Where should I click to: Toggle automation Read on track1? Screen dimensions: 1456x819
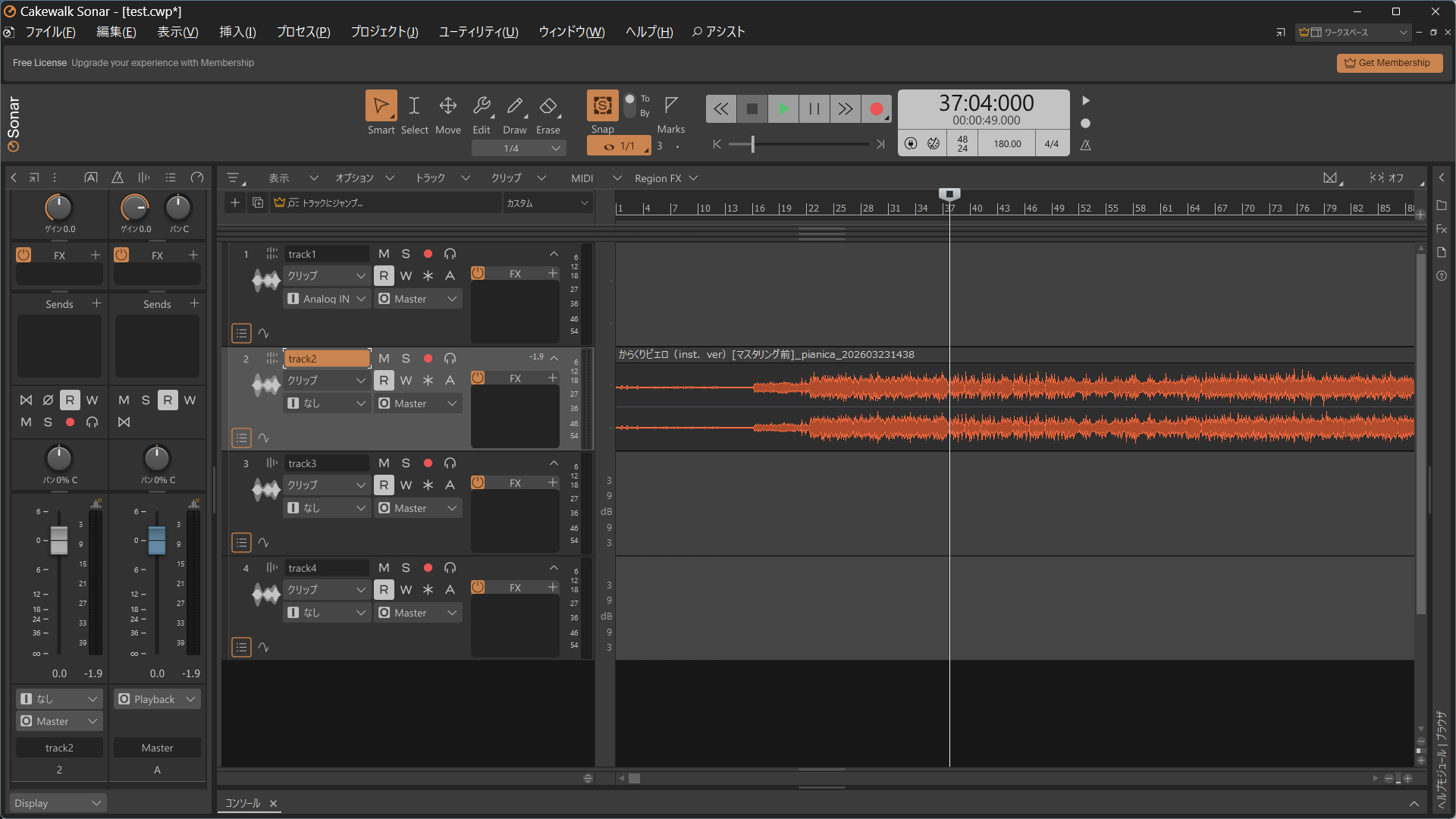point(384,276)
